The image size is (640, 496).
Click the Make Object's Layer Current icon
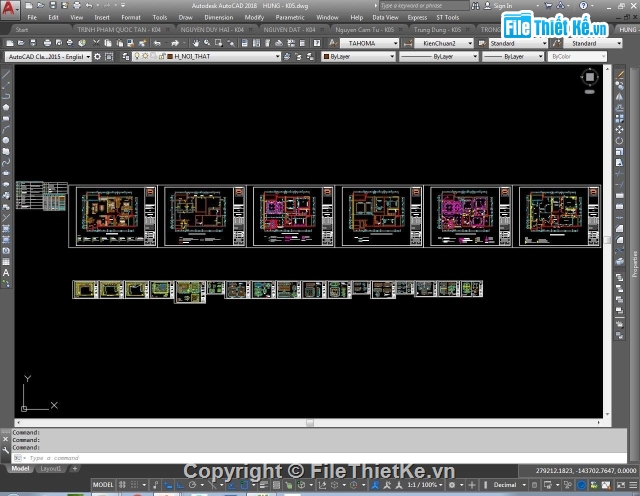(x=287, y=57)
